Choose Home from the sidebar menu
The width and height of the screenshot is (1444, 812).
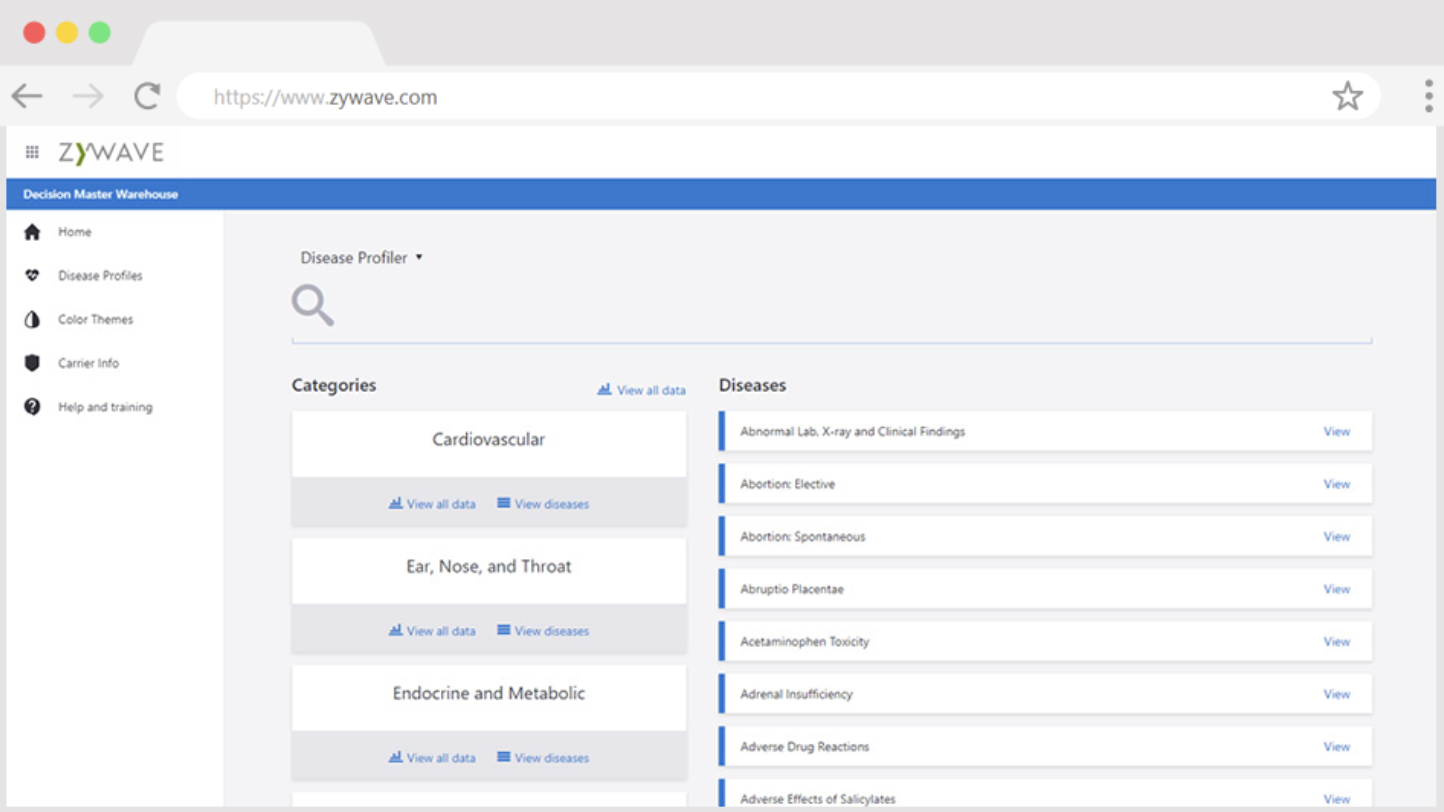point(74,232)
